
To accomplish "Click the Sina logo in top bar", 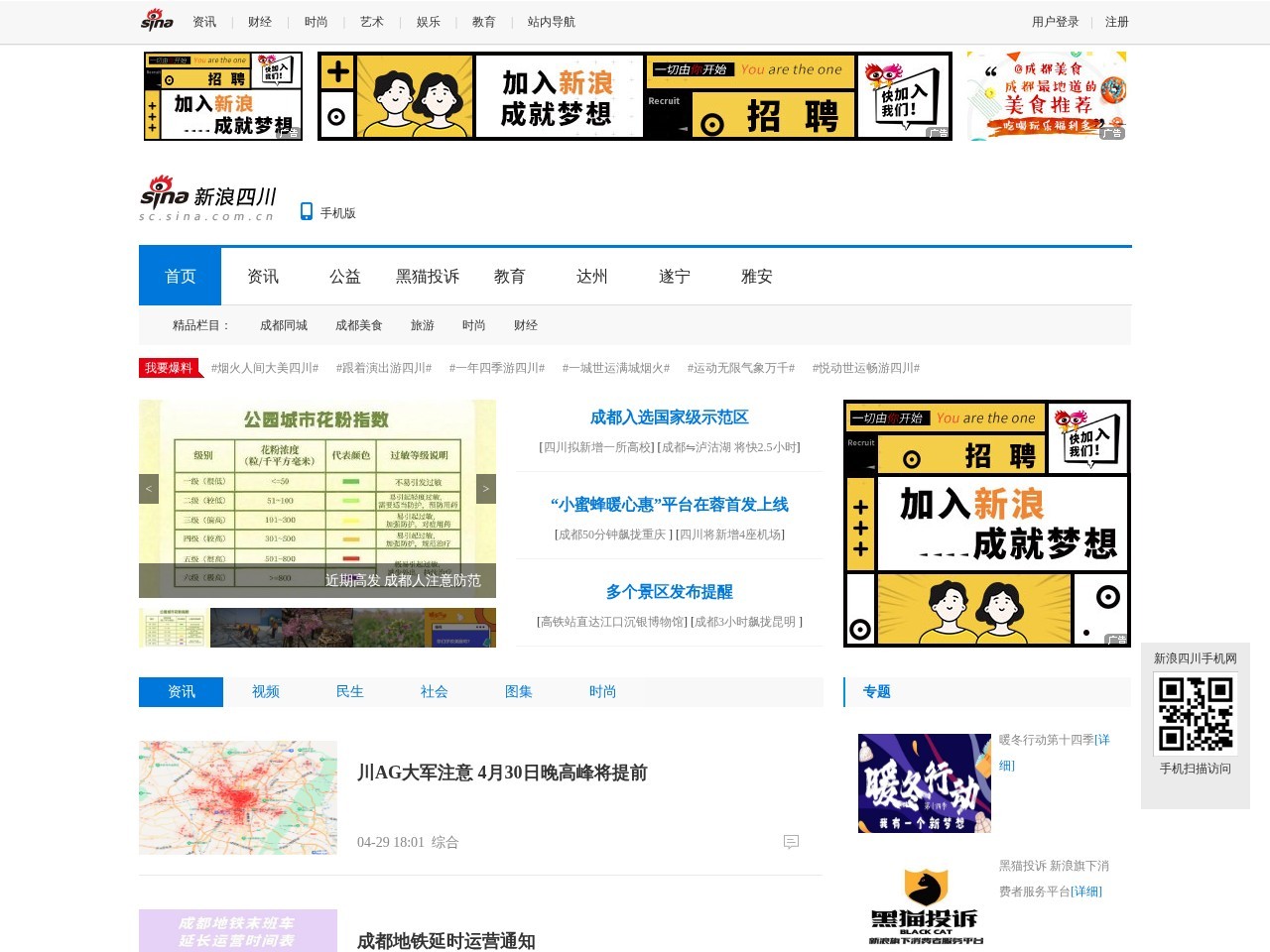I will click(x=157, y=21).
